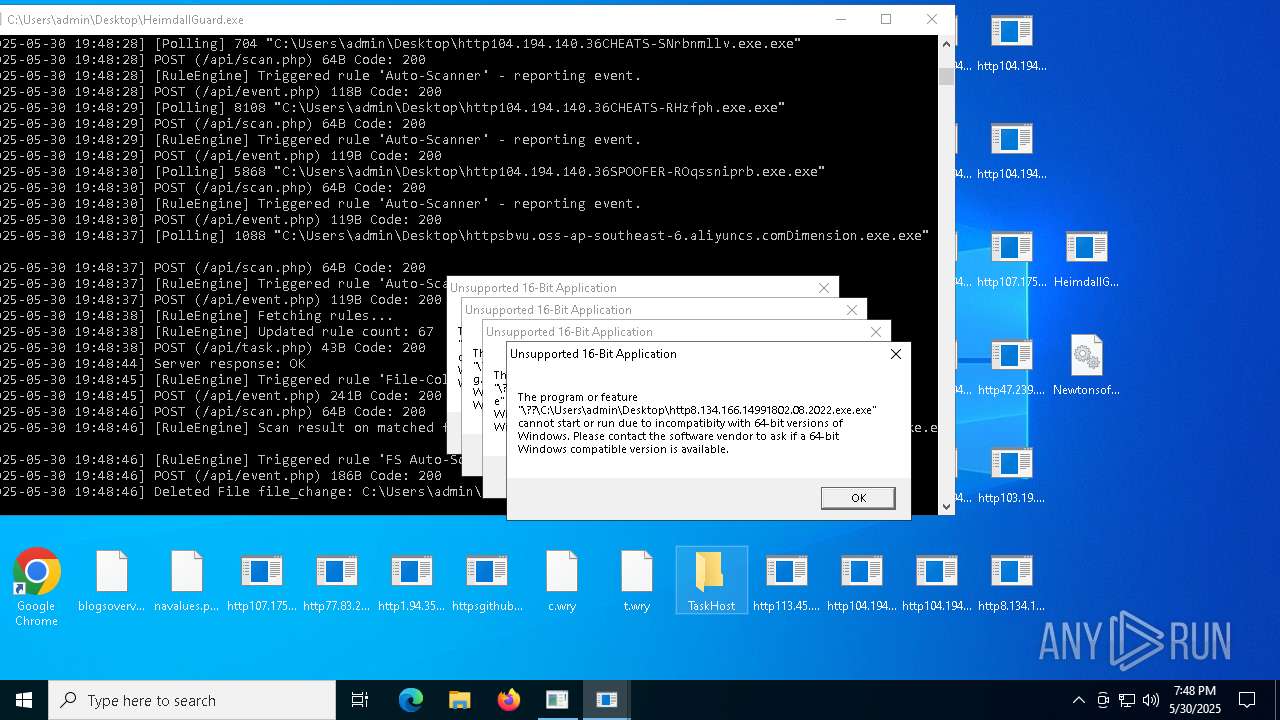The width and height of the screenshot is (1280, 720).
Task: Click the aliyuncs.comDimension.exe.exe polling line
Action: coord(465,236)
